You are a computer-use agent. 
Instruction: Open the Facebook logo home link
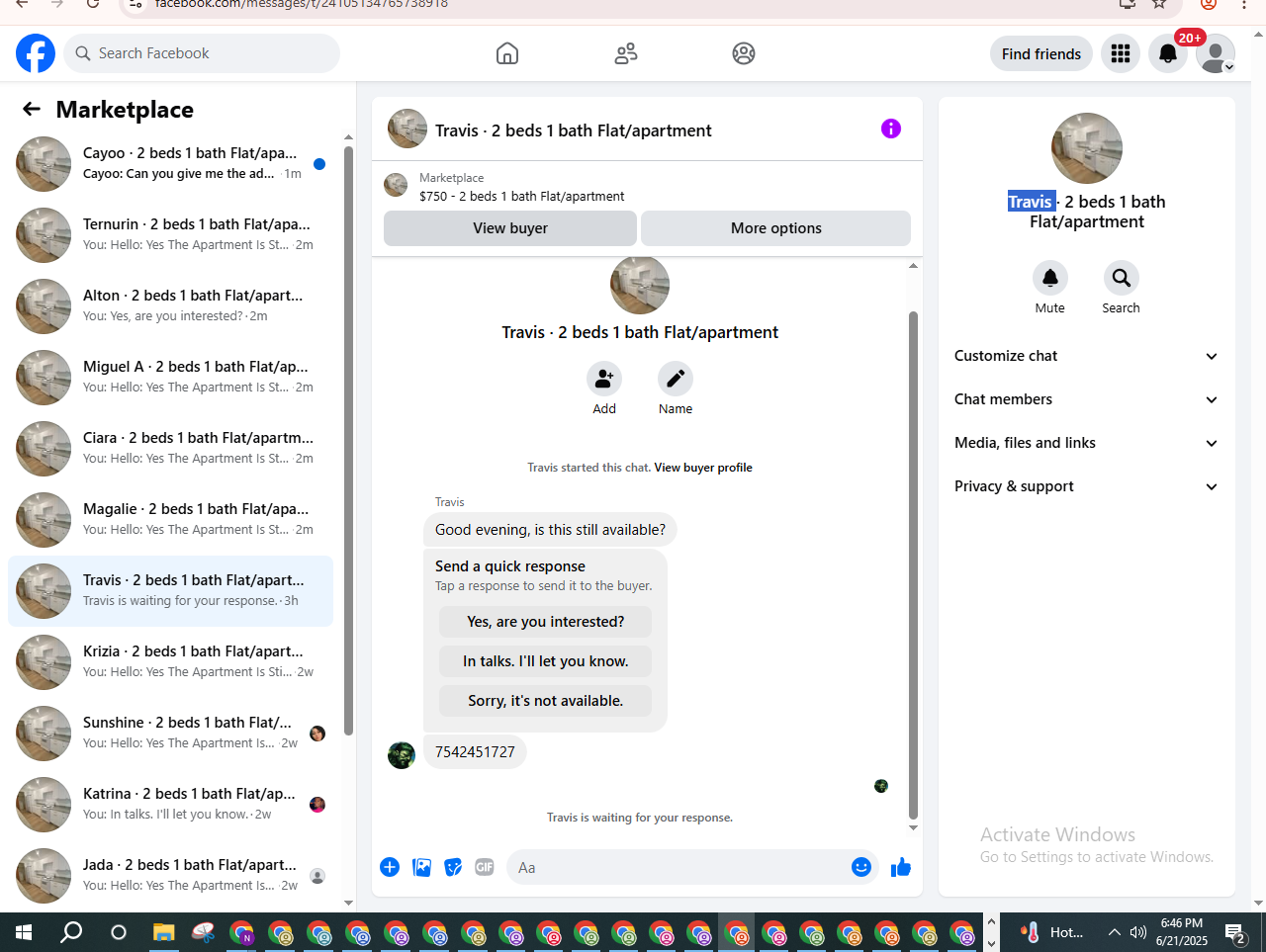coord(36,53)
